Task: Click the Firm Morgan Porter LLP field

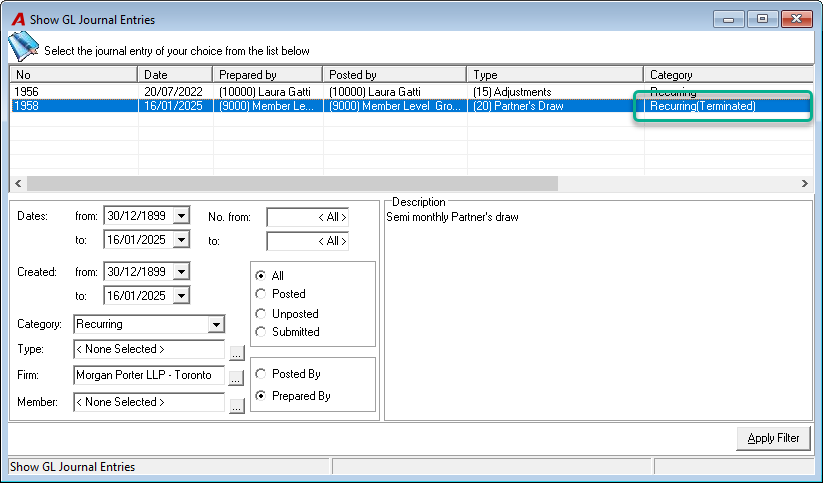Action: (x=149, y=375)
